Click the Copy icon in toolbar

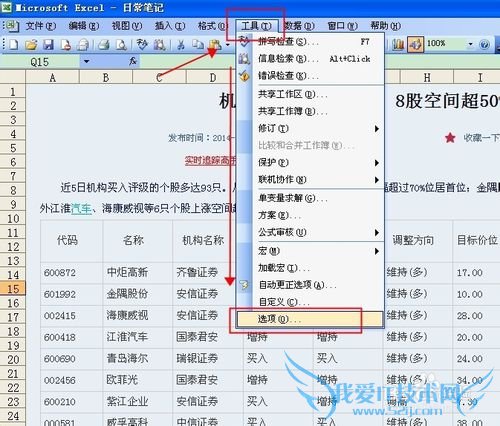(198, 44)
